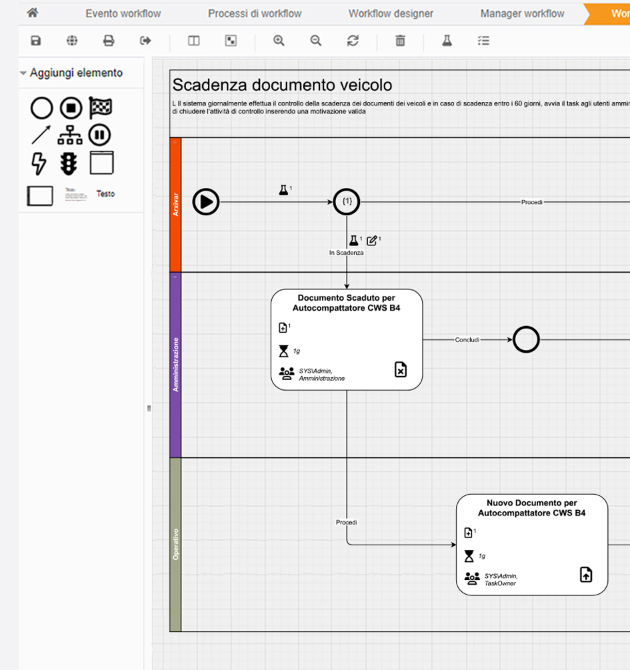The width and height of the screenshot is (630, 670).
Task: Click the Procedi label in Operativo lane
Action: point(346,522)
